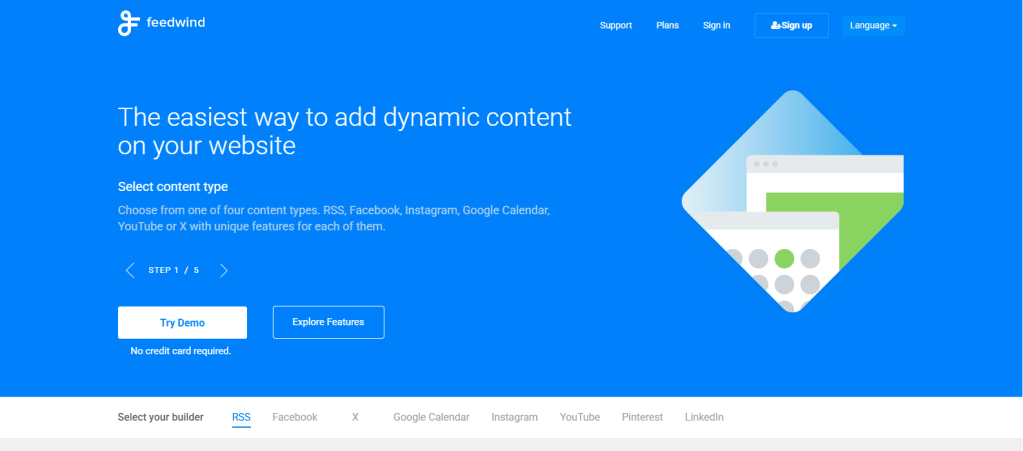The width and height of the screenshot is (1023, 451).
Task: Select the RSS builder tab
Action: (241, 417)
